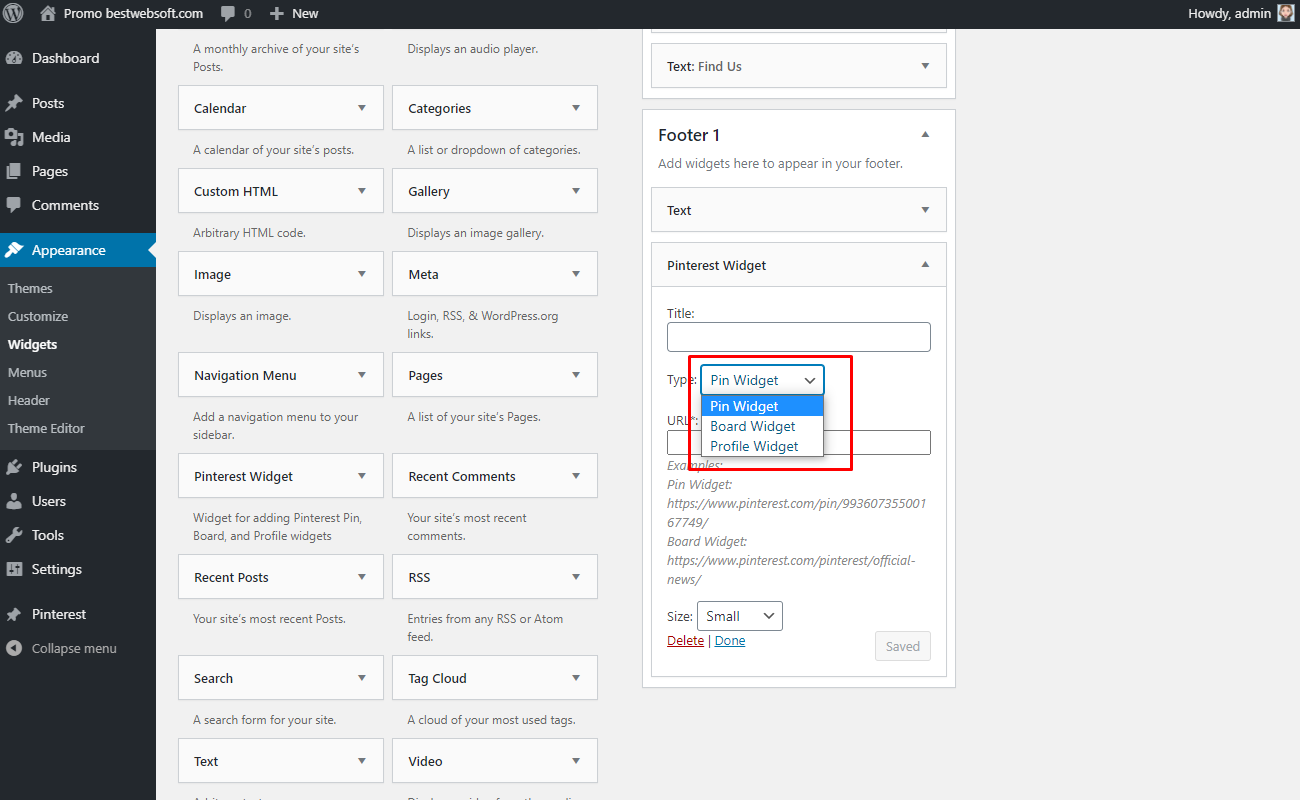The height and width of the screenshot is (800, 1300).
Task: Expand the Tag Cloud widget
Action: pos(576,678)
